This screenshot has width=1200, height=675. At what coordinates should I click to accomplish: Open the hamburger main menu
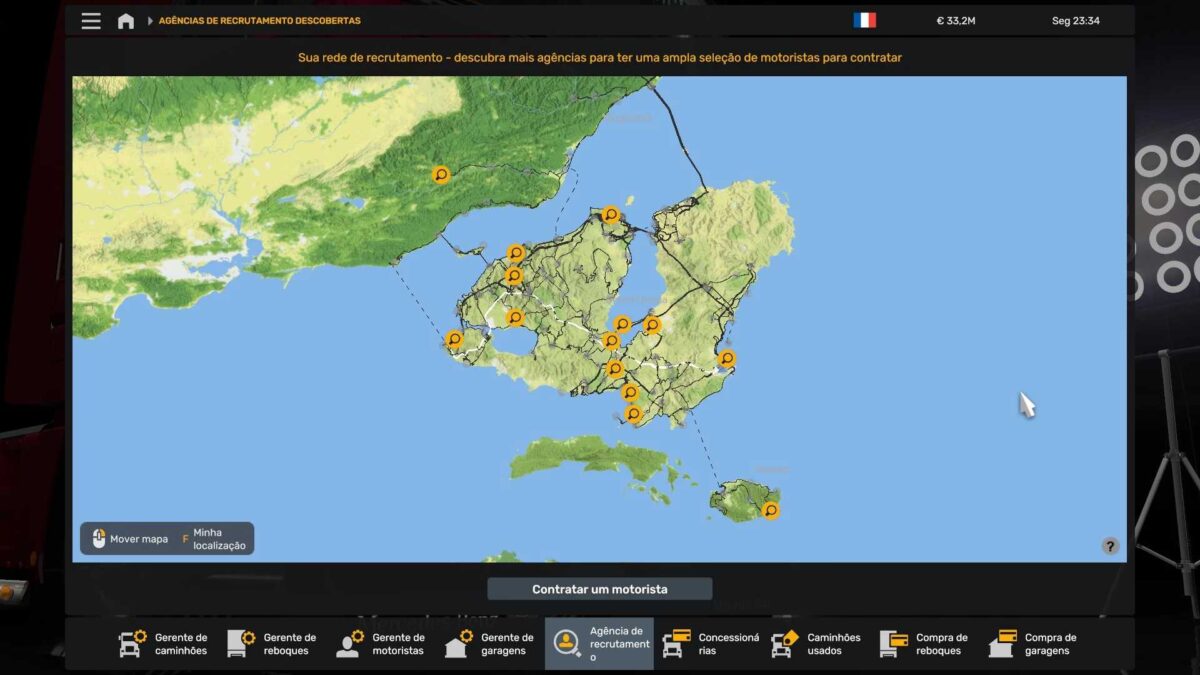91,21
